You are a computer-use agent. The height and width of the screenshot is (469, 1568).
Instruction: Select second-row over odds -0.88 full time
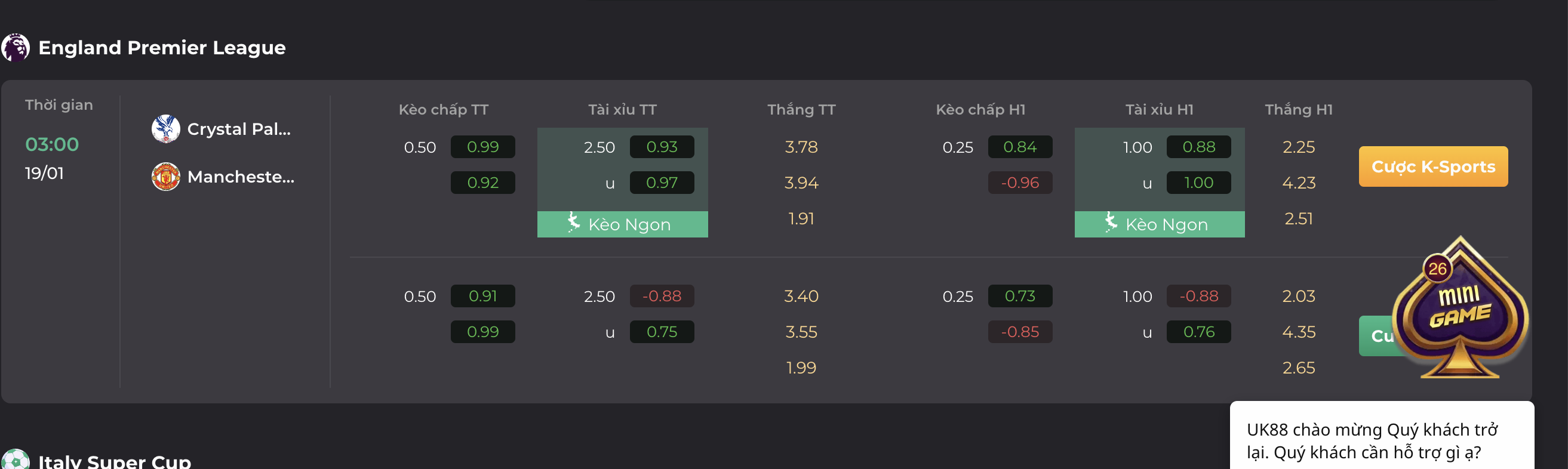click(662, 296)
